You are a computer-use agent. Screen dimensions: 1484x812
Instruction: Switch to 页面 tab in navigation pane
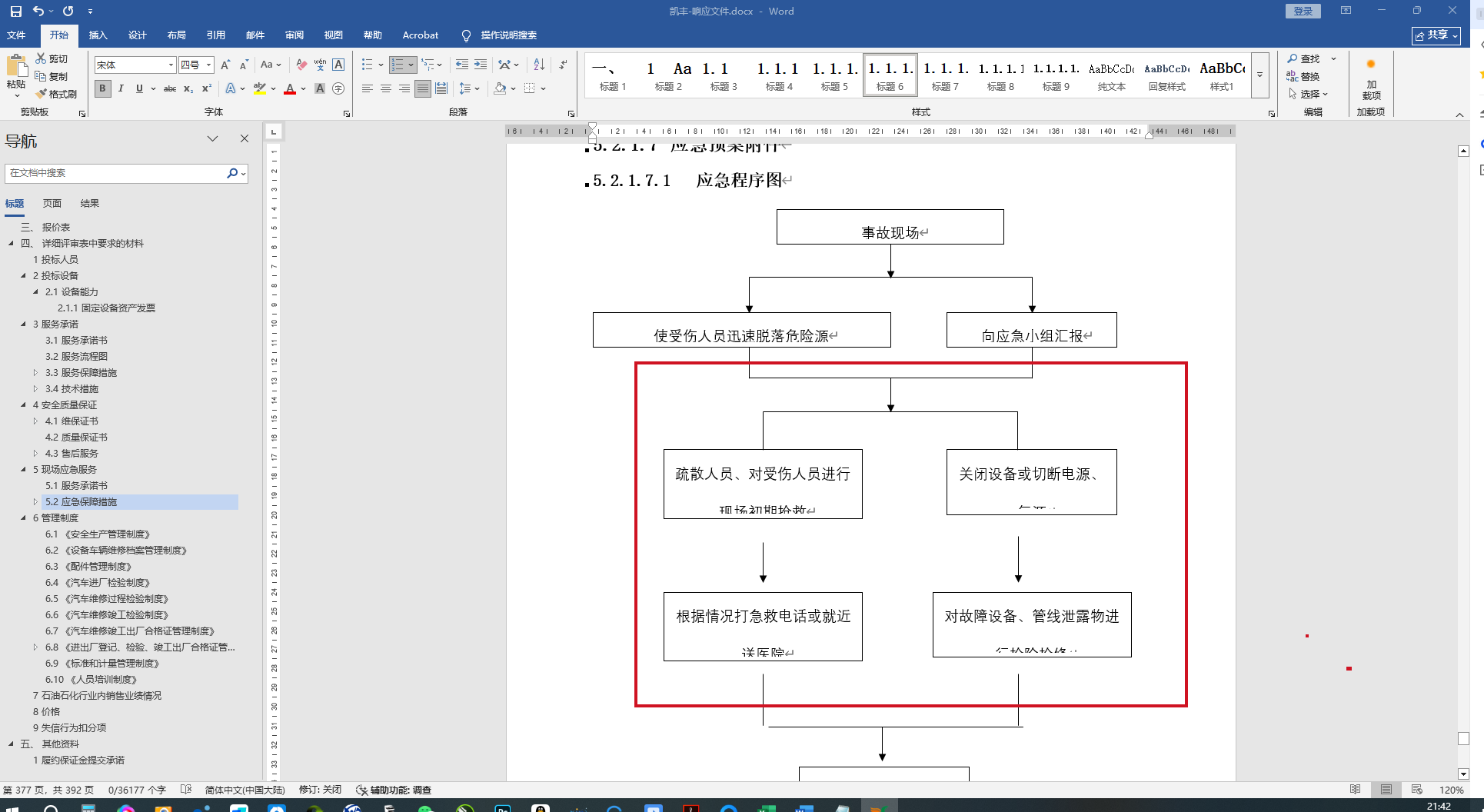point(52,204)
